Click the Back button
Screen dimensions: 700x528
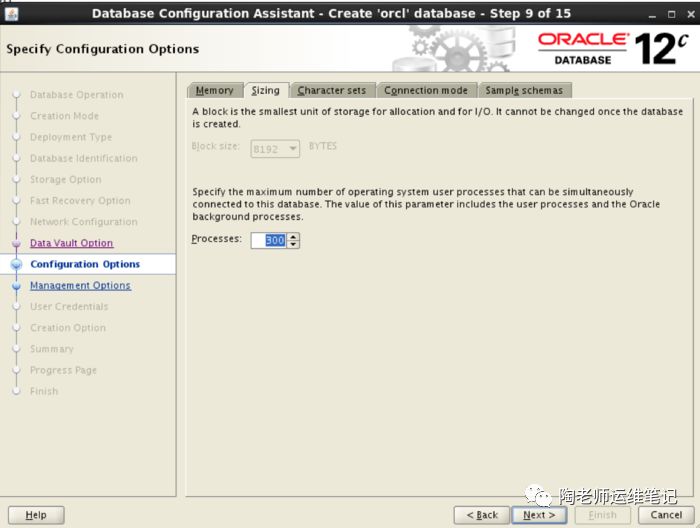482,515
